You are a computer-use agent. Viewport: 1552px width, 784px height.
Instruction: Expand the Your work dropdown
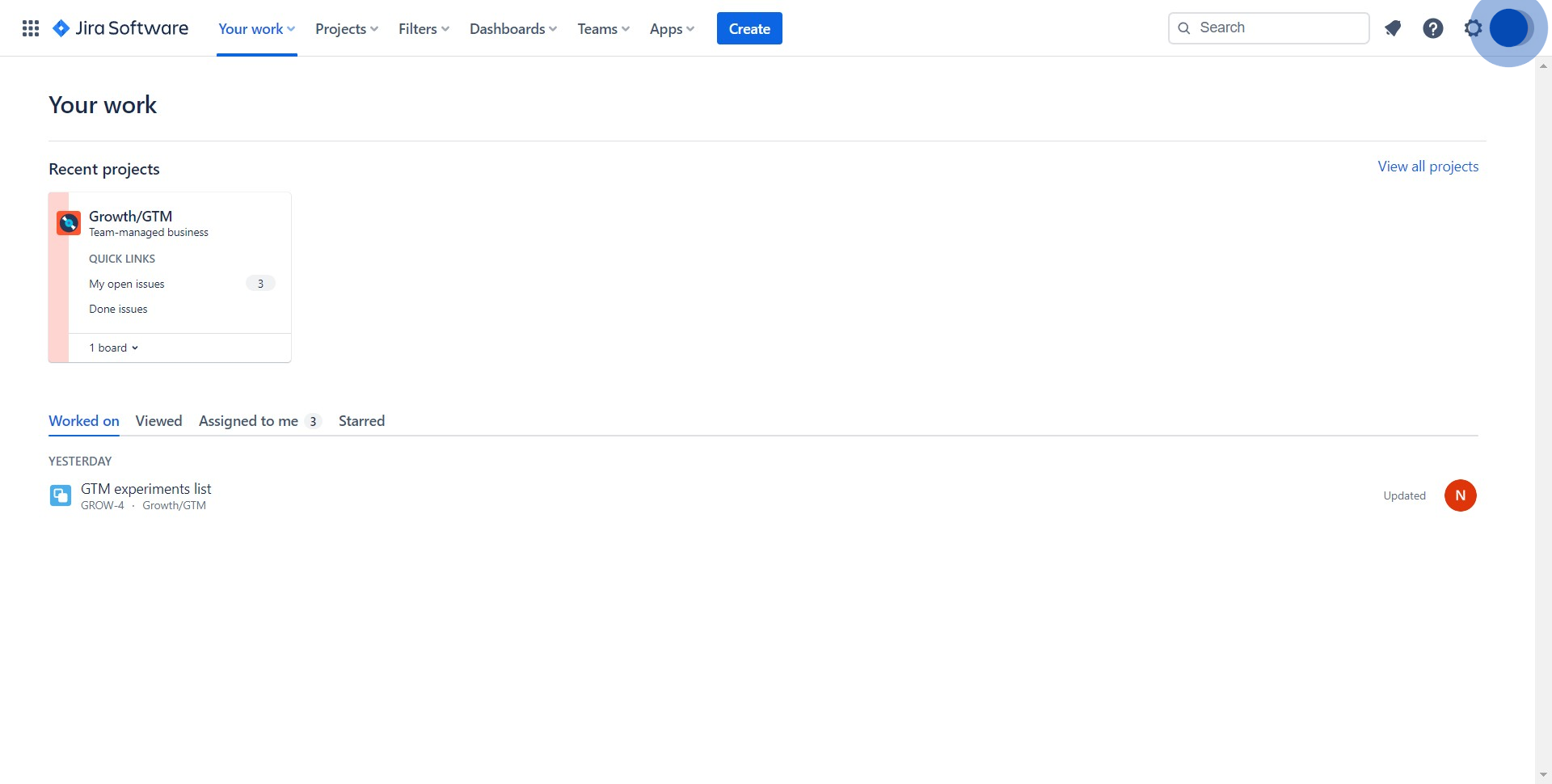[x=257, y=28]
